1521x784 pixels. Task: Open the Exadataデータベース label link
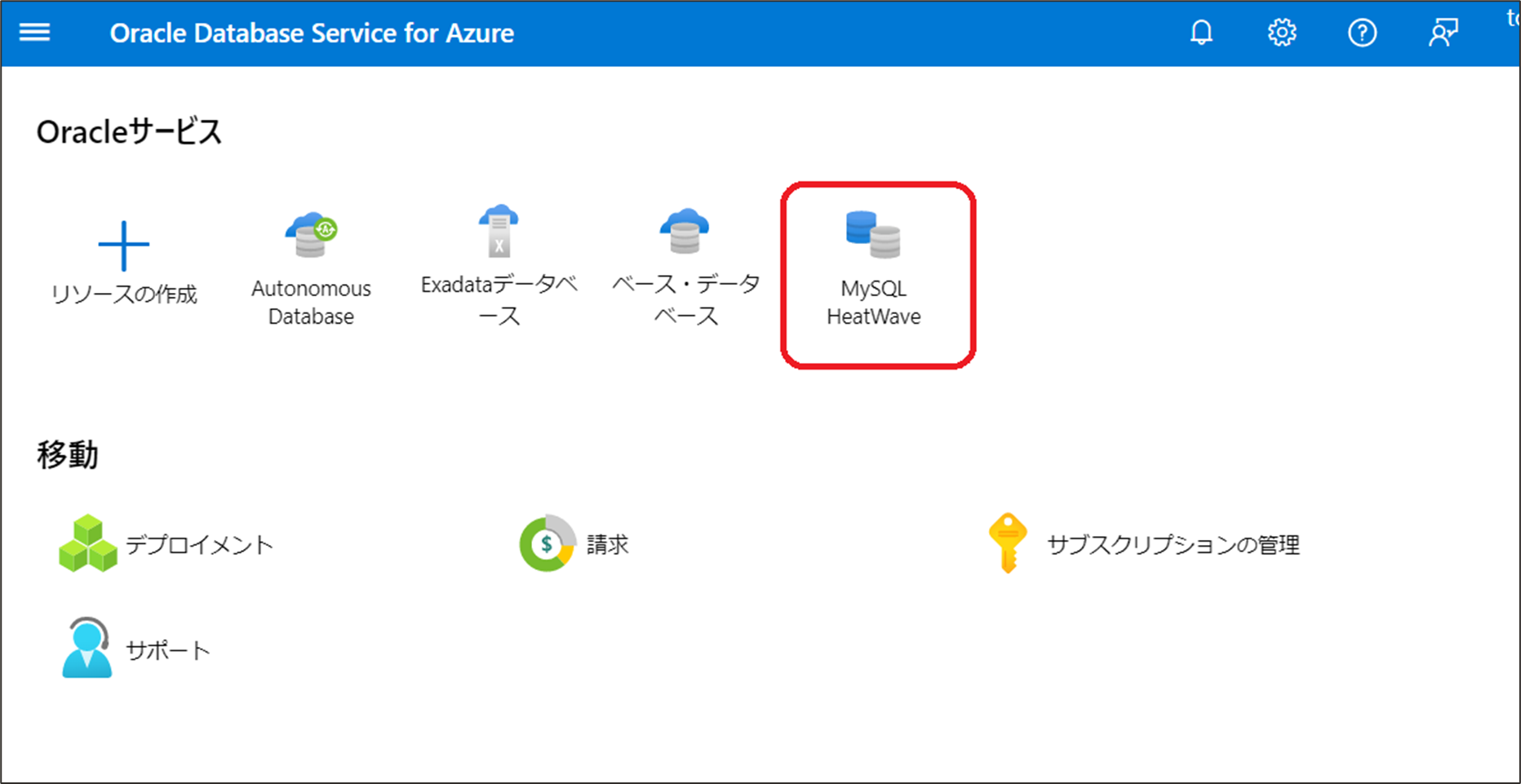click(499, 299)
